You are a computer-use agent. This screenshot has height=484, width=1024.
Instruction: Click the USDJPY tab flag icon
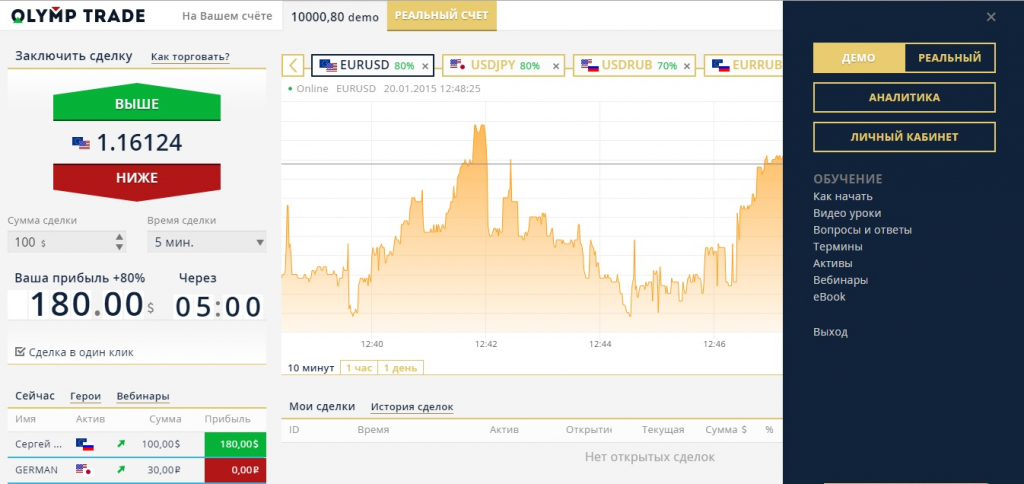458,65
